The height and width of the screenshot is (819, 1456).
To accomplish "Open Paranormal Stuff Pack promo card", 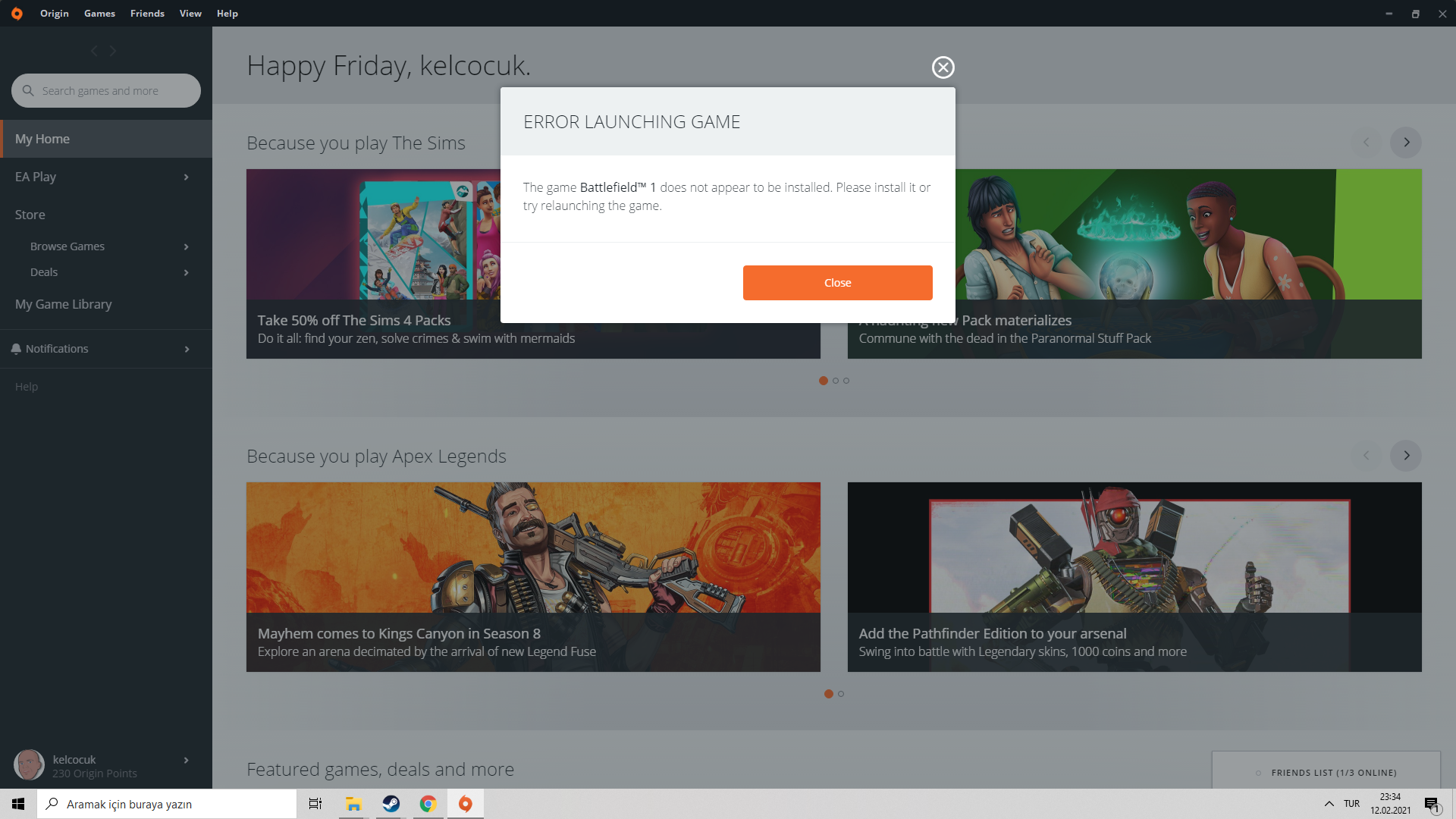I will (1134, 264).
